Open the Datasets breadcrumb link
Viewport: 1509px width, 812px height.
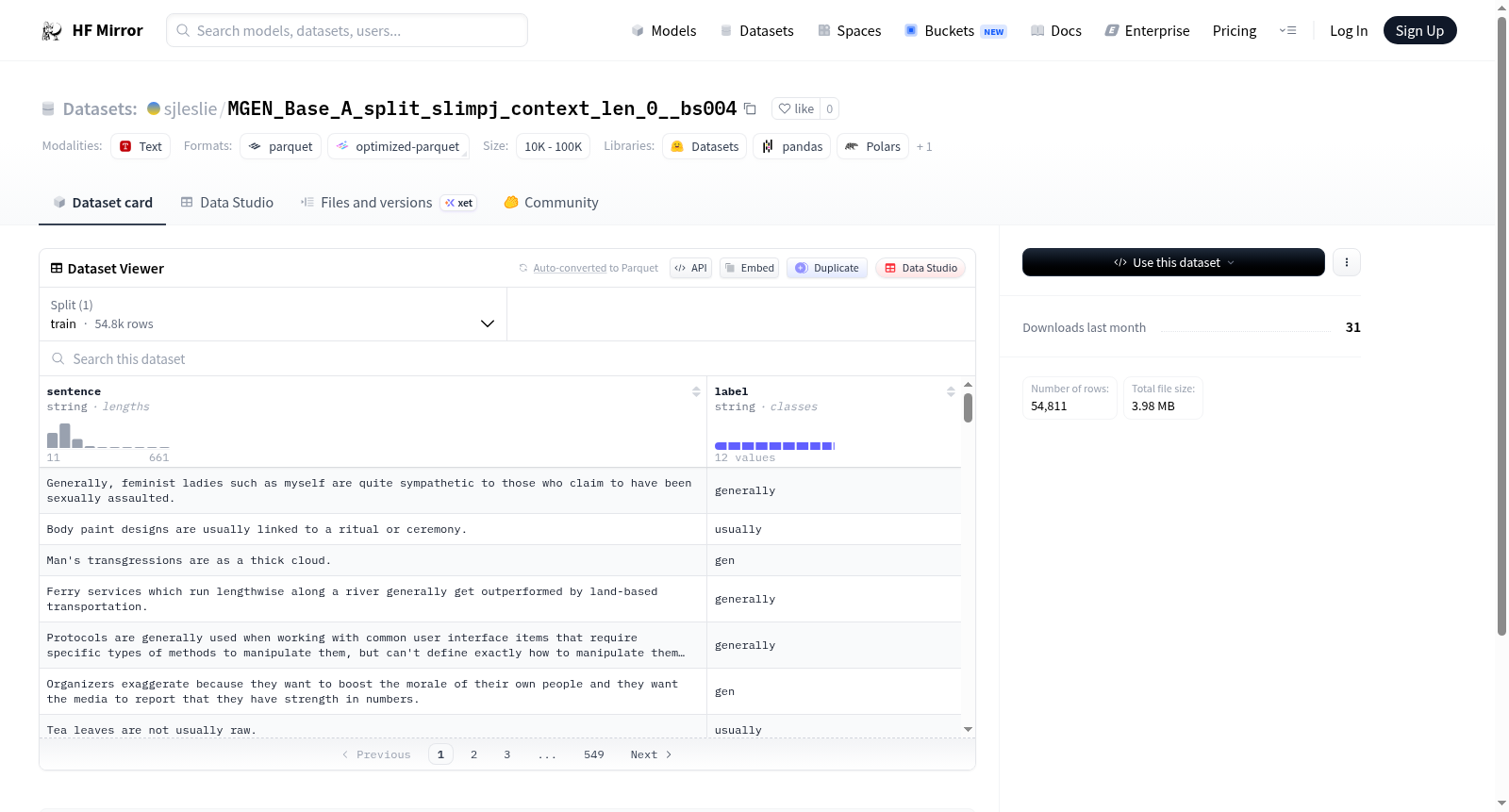(100, 108)
